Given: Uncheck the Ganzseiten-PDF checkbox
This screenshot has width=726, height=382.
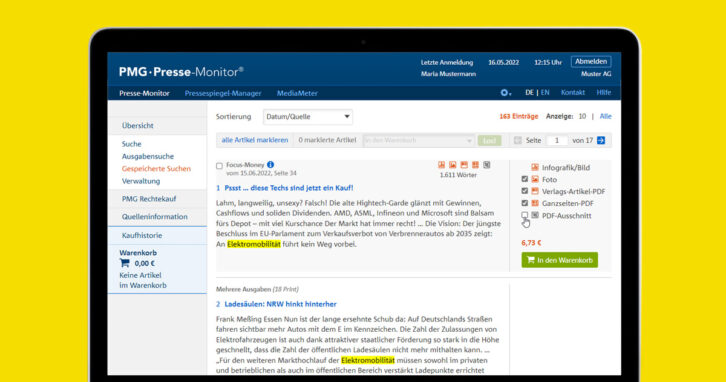Looking at the screenshot, I should point(525,203).
